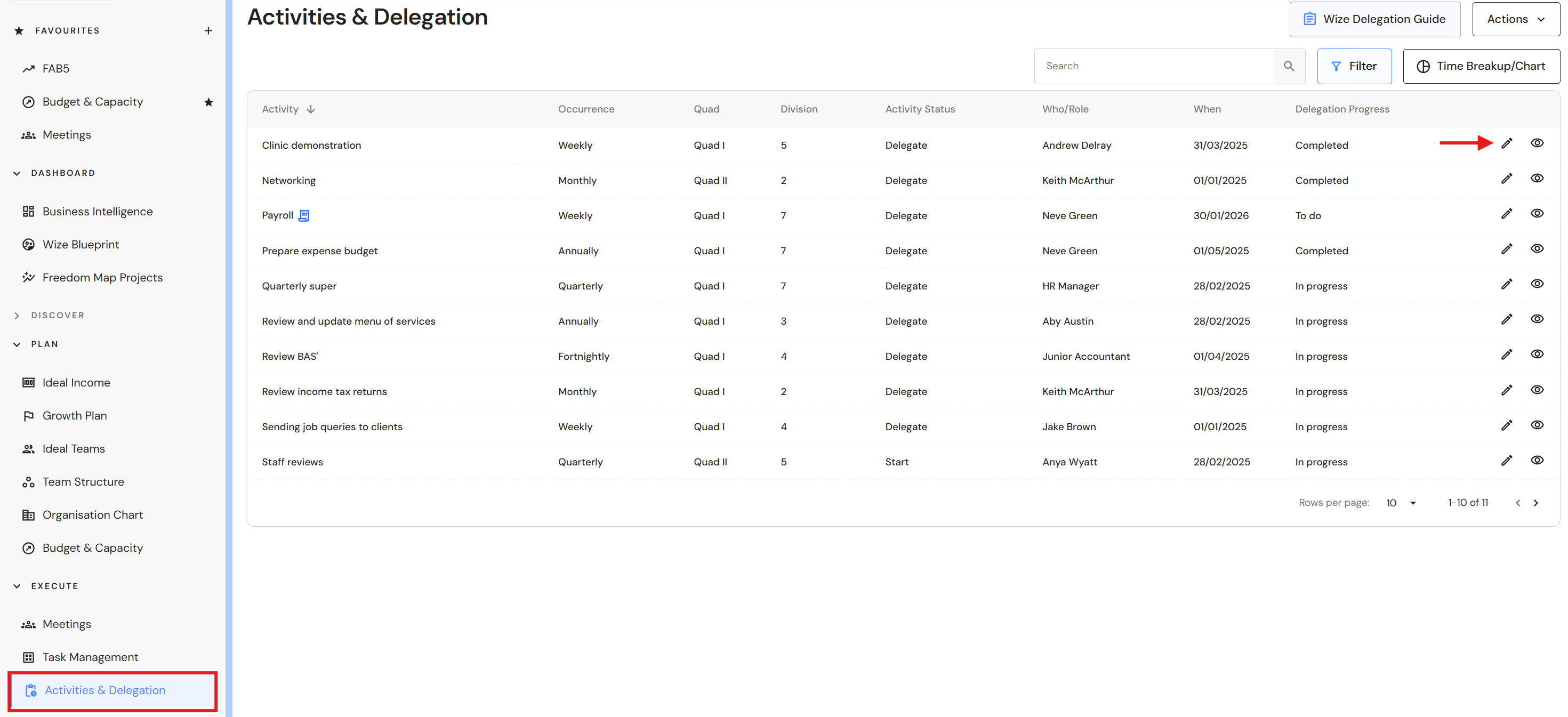Viewport: 1568px width, 717px height.
Task: Open the Actions dropdown
Action: [x=1515, y=20]
